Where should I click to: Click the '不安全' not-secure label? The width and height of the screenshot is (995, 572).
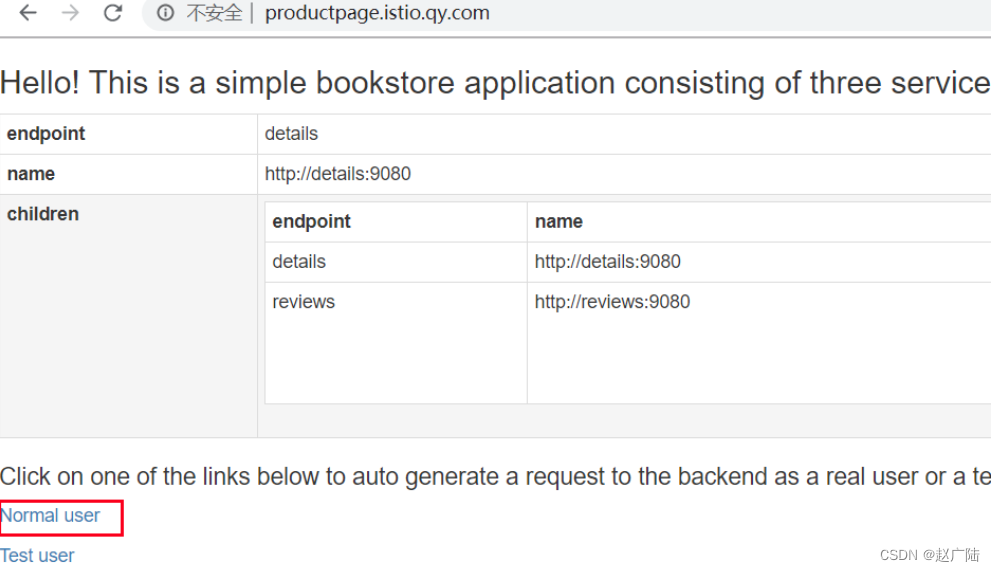(x=214, y=13)
